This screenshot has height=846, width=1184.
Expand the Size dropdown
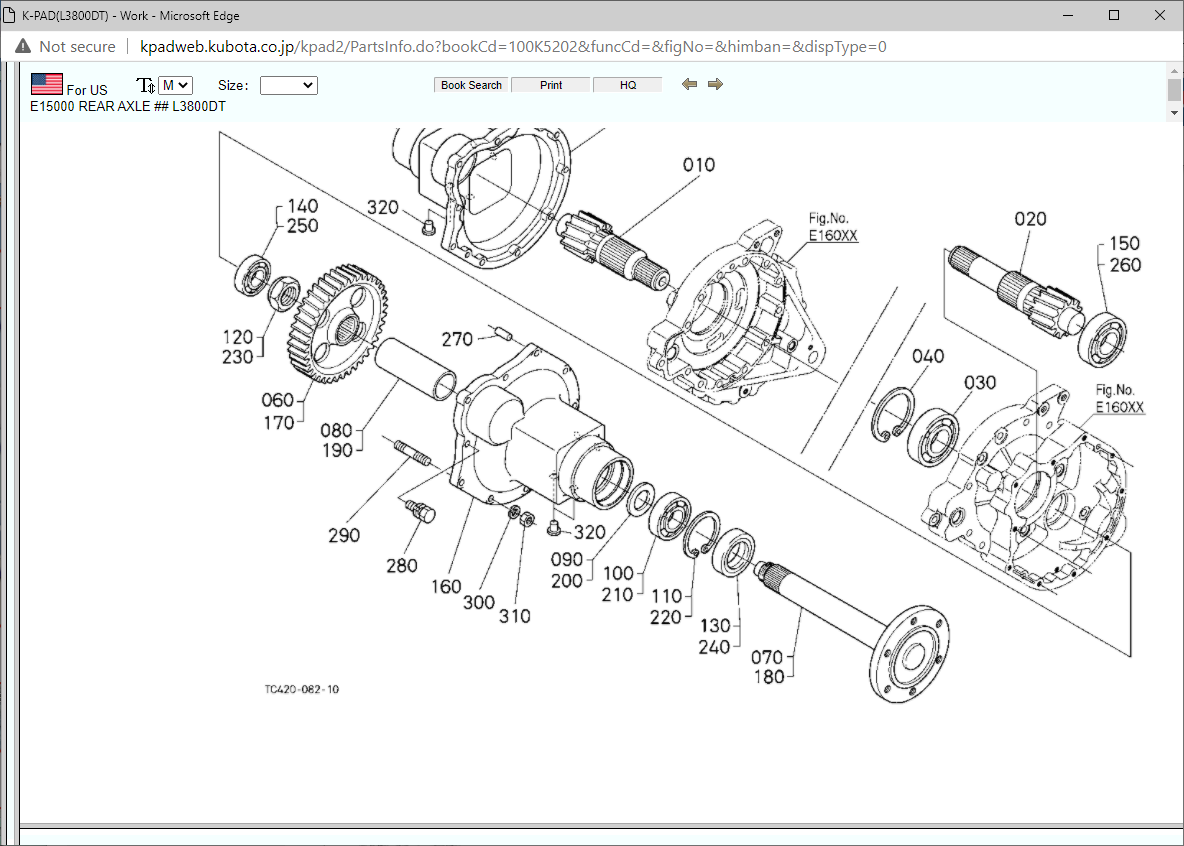click(288, 86)
